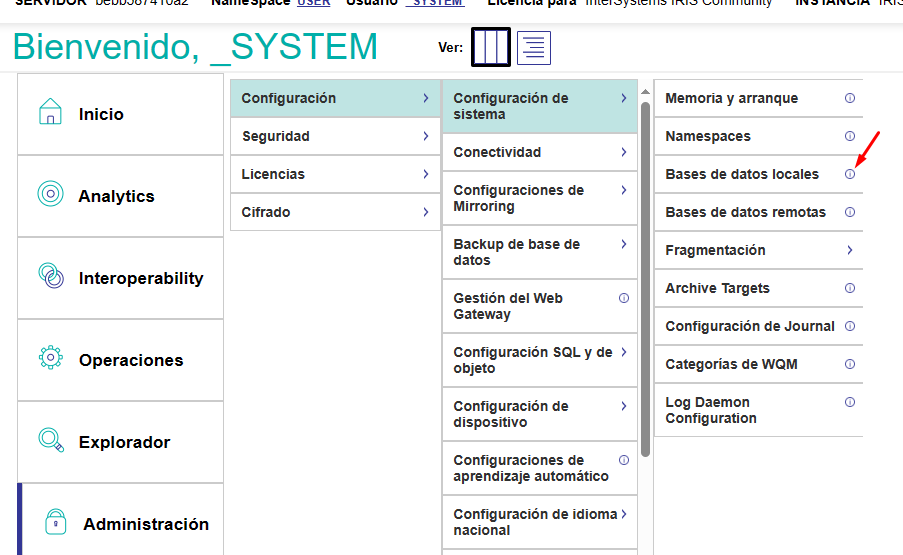Expand the Fragmentación chevron

(x=850, y=250)
